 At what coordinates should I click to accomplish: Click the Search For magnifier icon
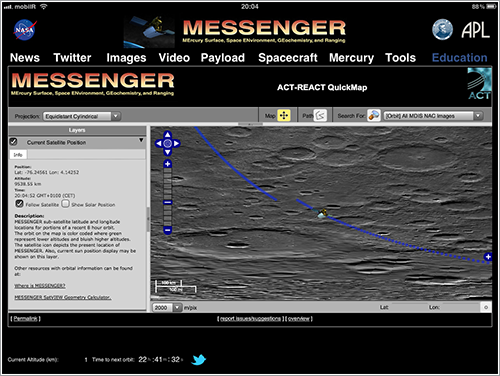click(x=374, y=116)
